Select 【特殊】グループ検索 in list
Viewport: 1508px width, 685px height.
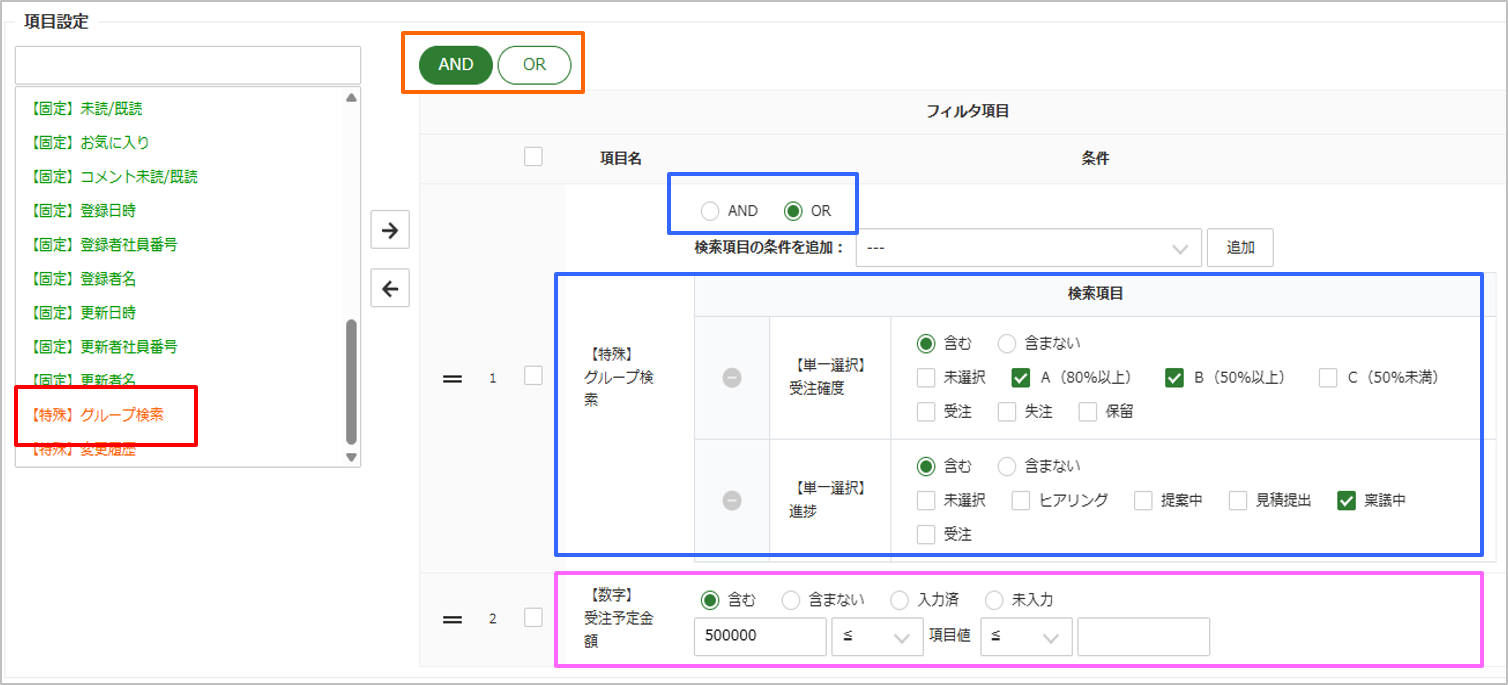pos(97,414)
